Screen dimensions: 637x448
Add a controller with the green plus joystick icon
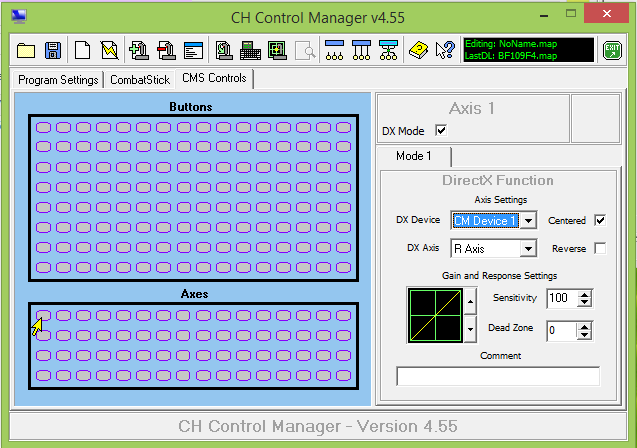click(x=139, y=51)
